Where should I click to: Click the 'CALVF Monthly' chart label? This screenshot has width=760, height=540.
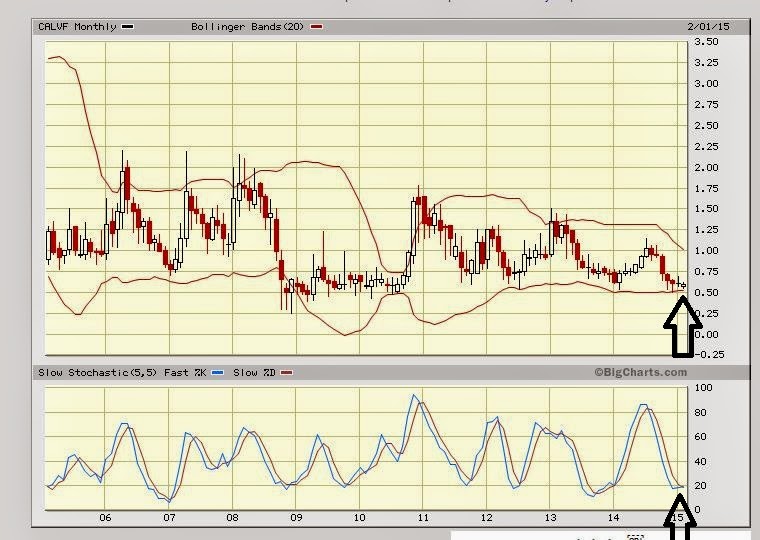click(78, 27)
